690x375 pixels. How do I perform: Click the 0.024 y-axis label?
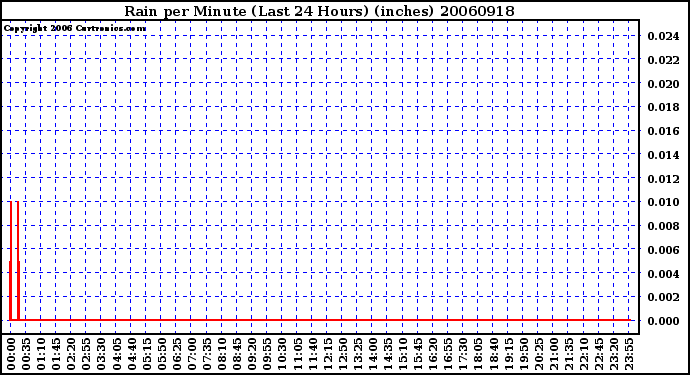click(663, 36)
